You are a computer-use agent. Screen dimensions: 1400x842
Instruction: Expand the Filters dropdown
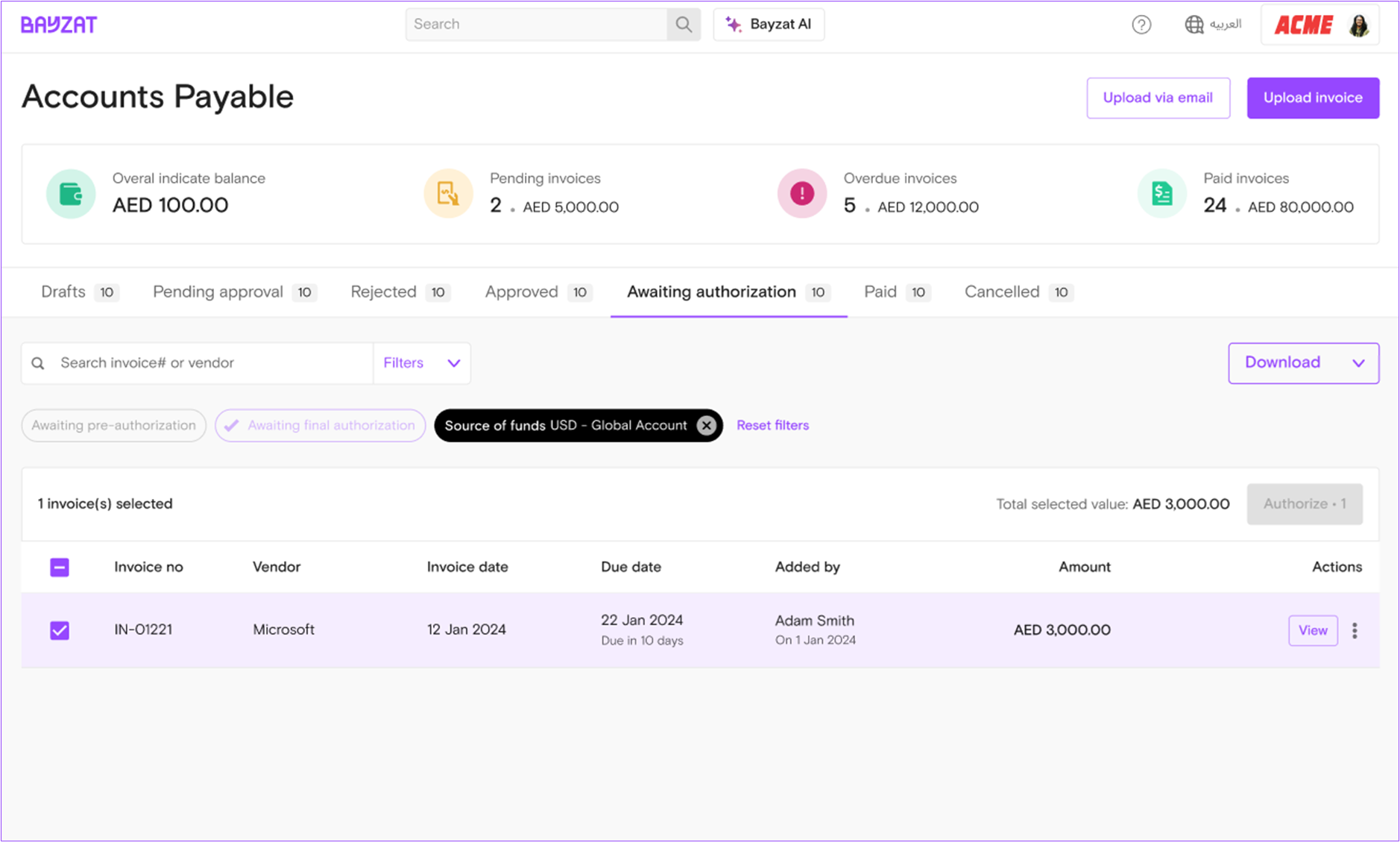[x=421, y=363]
